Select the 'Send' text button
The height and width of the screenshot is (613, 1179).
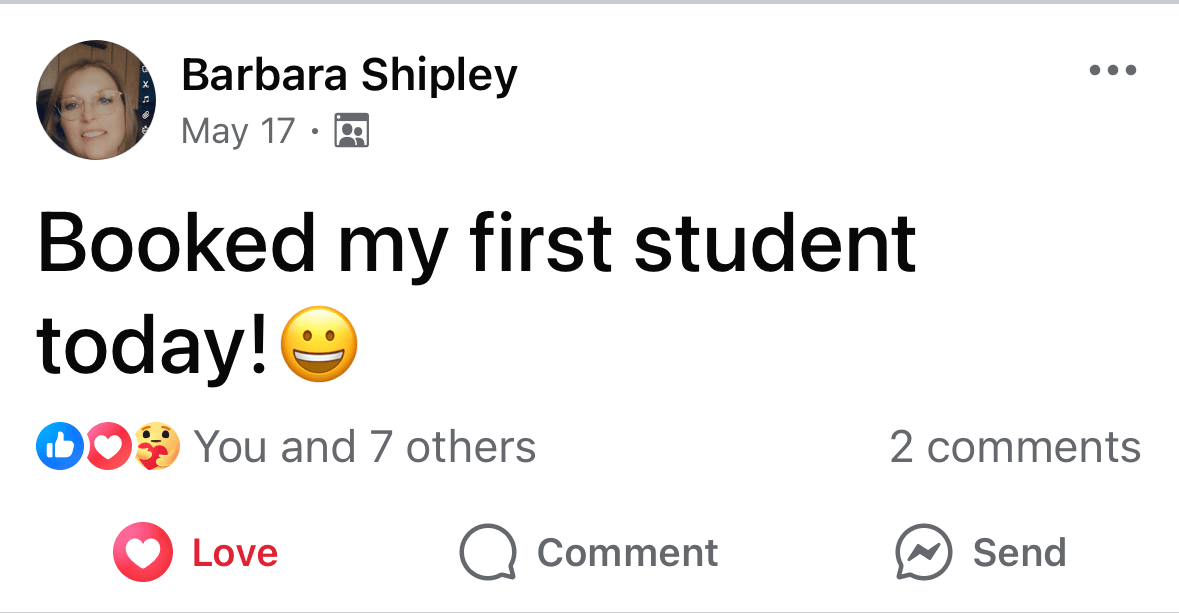(x=1020, y=553)
